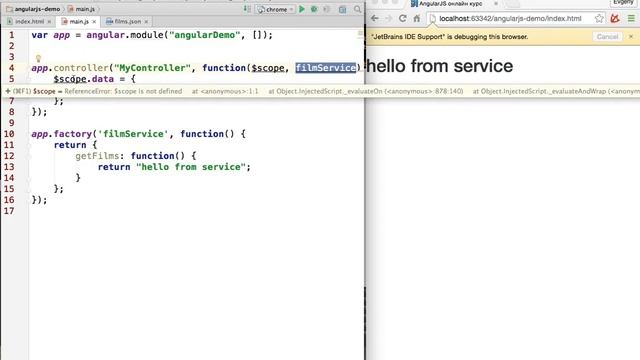Go forward in Chrome browser
Screen dimensions: 640x360
coord(389,18)
